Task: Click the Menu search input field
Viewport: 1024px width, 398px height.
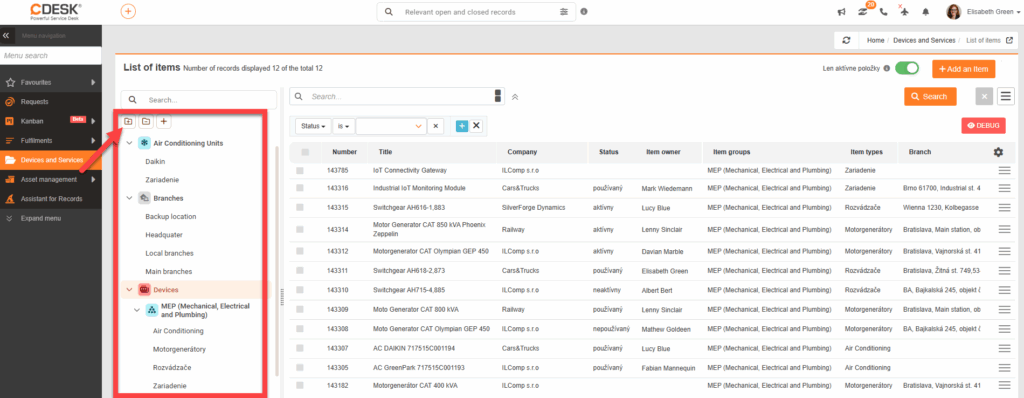Action: point(50,56)
